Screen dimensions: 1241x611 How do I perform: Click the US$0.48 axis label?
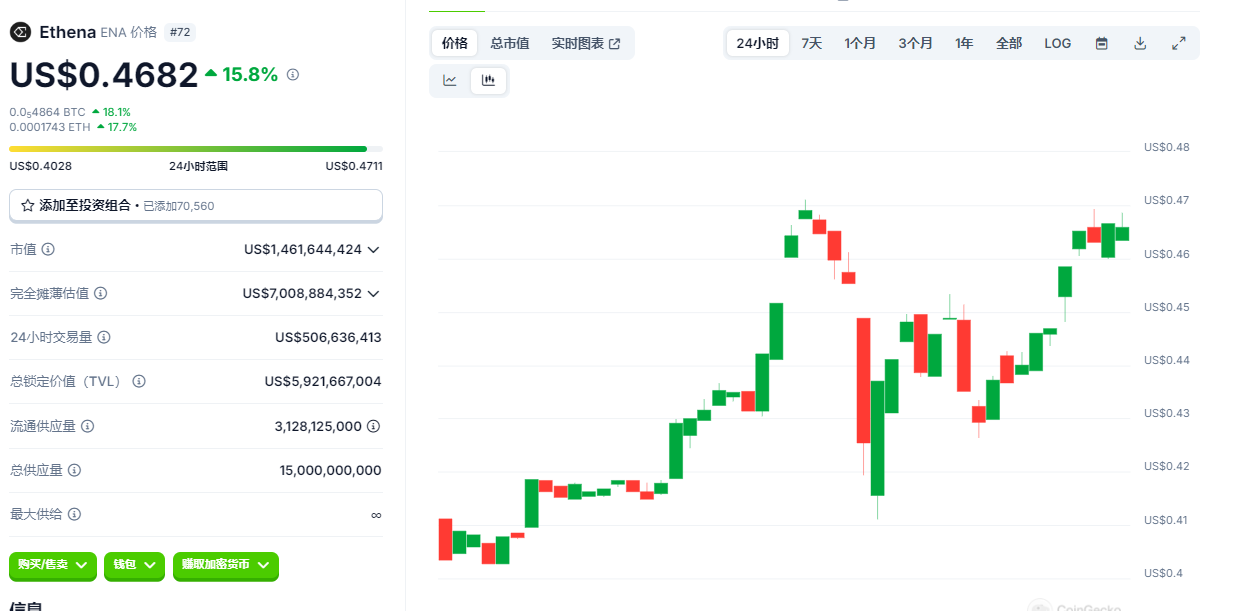pos(1167,147)
